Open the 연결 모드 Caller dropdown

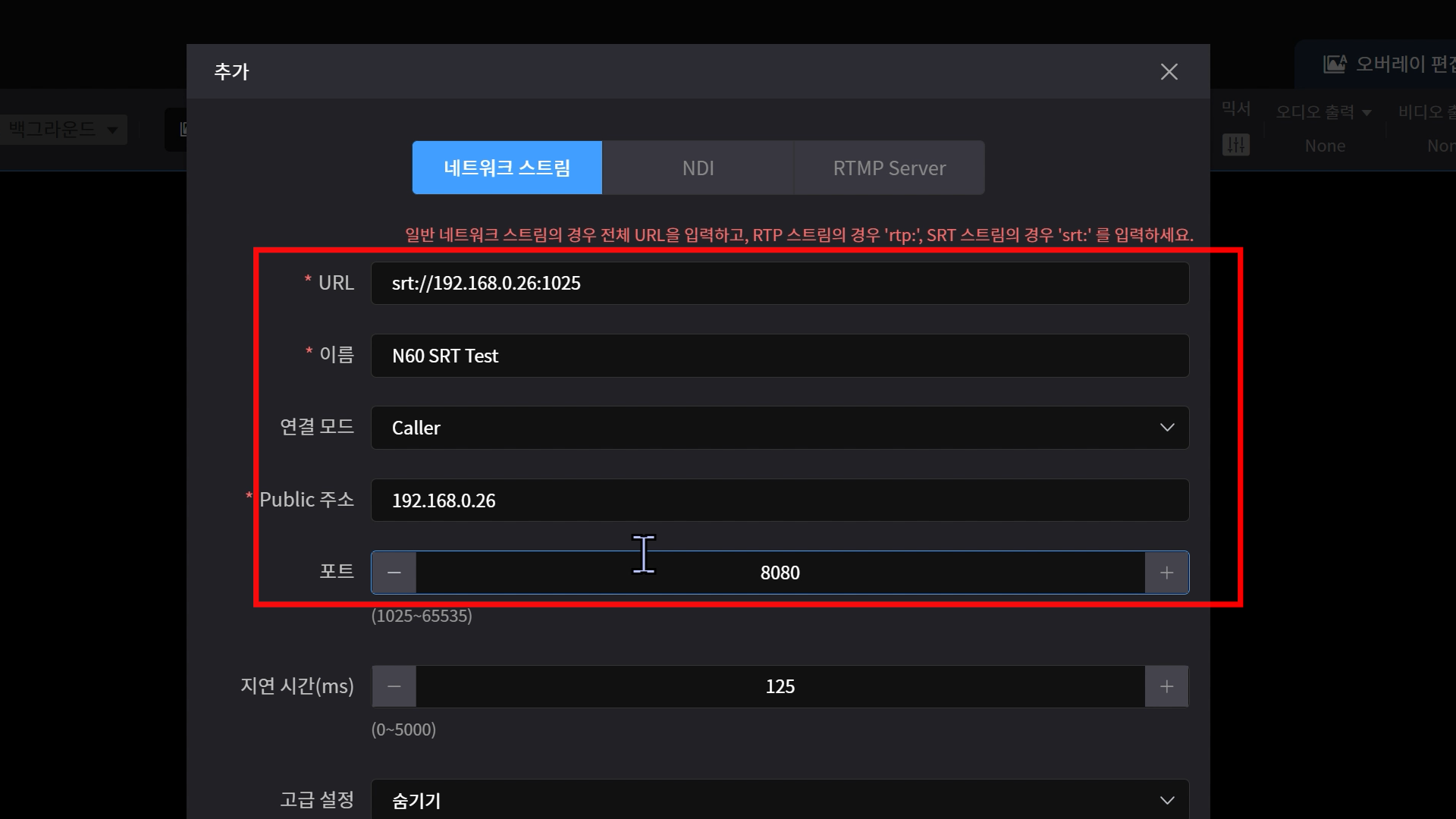779,428
